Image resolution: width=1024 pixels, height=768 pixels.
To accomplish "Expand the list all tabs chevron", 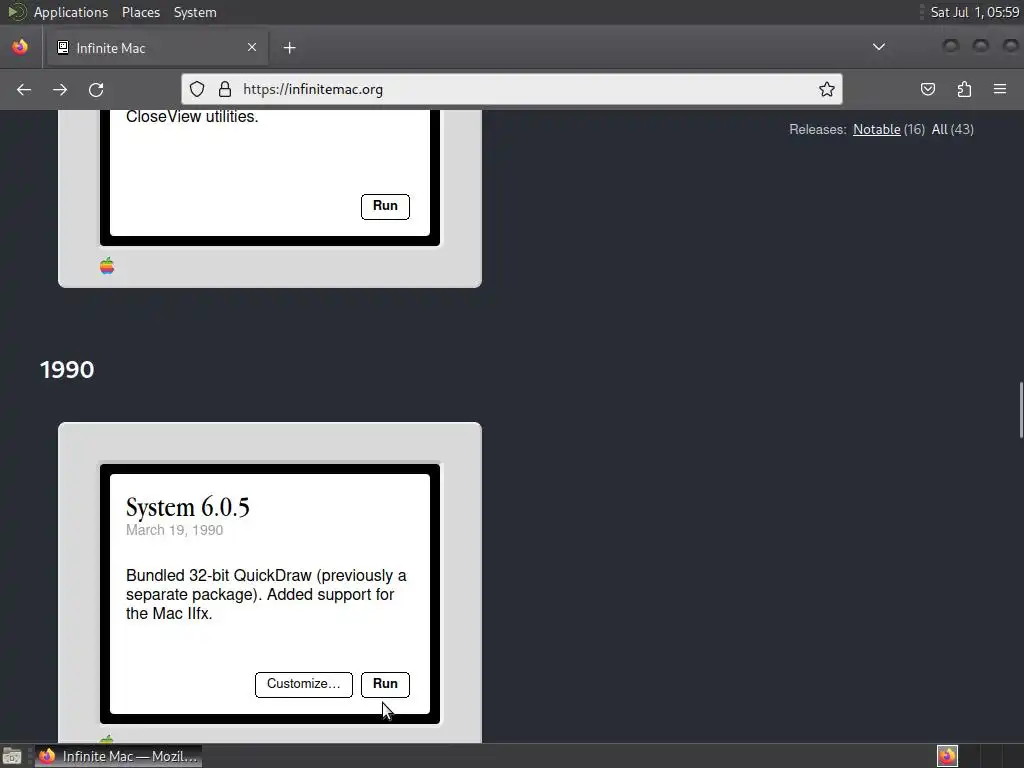I will point(879,47).
